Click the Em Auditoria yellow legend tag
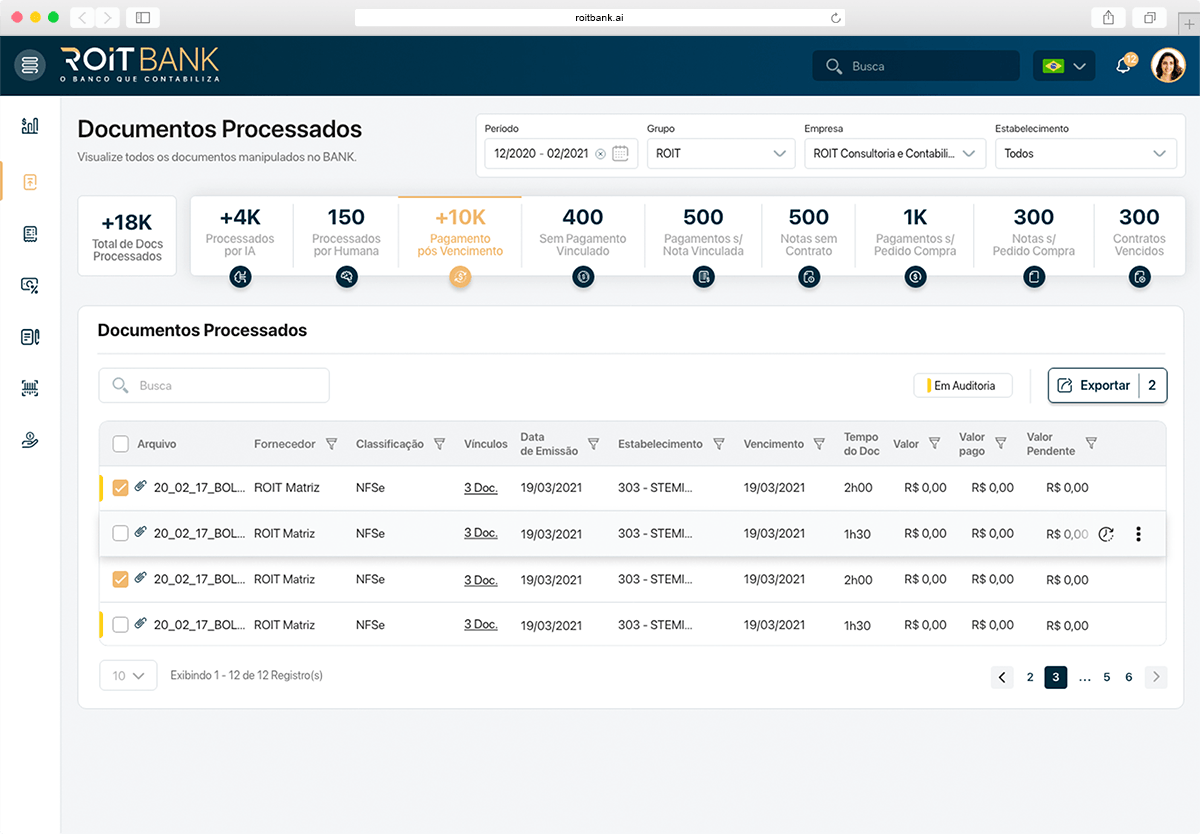 pyautogui.click(x=962, y=385)
